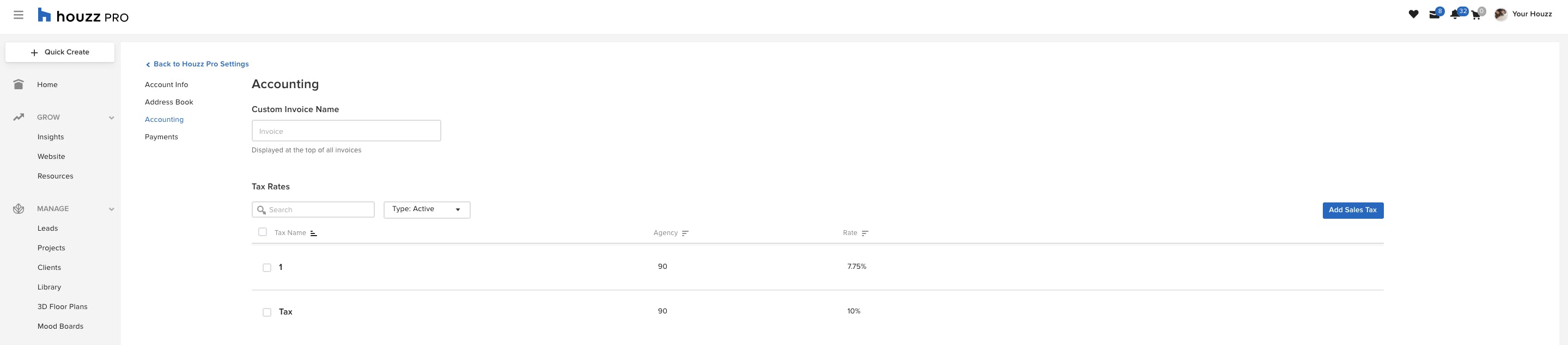Sort the Agency column
1568x345 pixels.
685,232
